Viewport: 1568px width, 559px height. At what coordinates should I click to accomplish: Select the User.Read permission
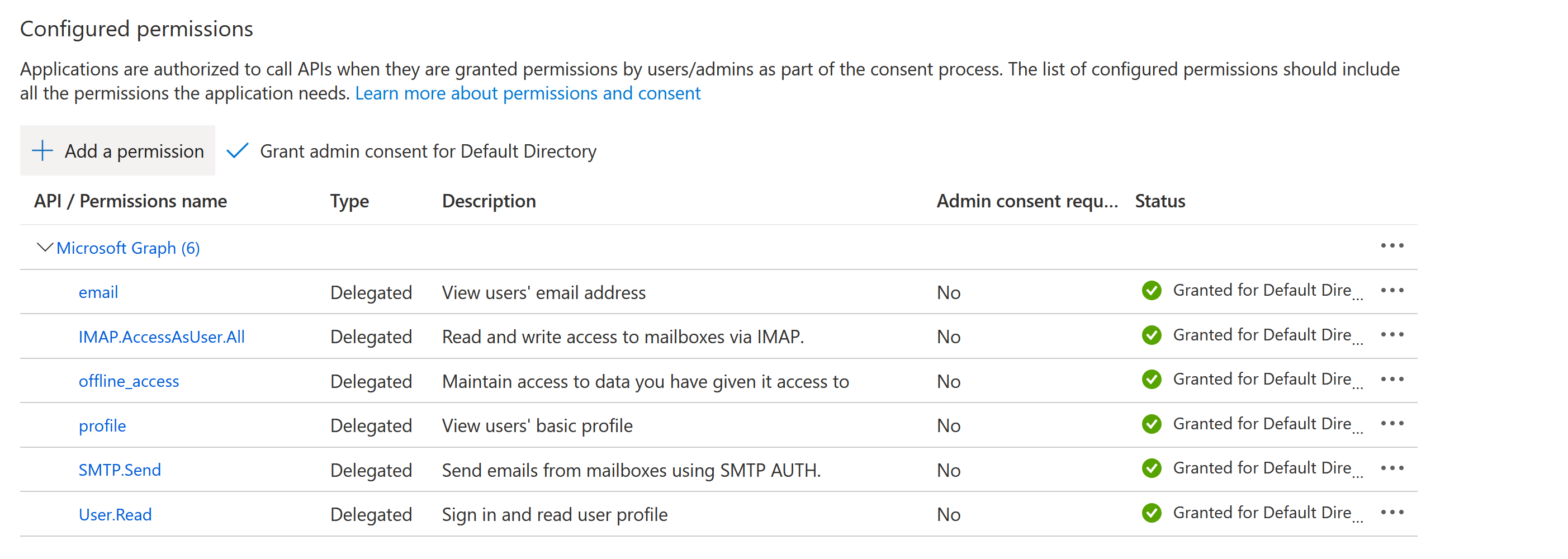point(115,514)
